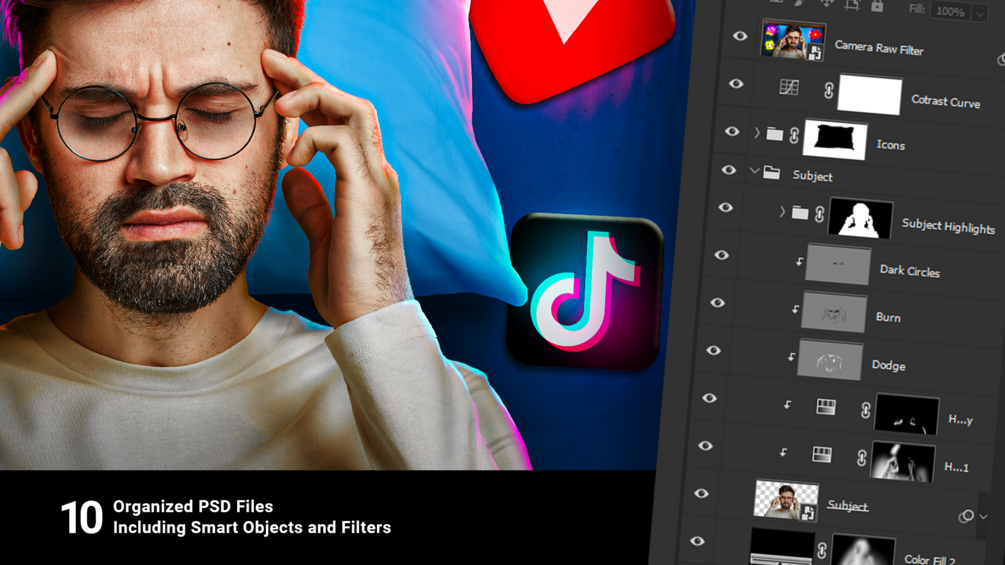Click the Subject Highlights group name
Image resolution: width=1005 pixels, height=565 pixels.
coord(949,225)
